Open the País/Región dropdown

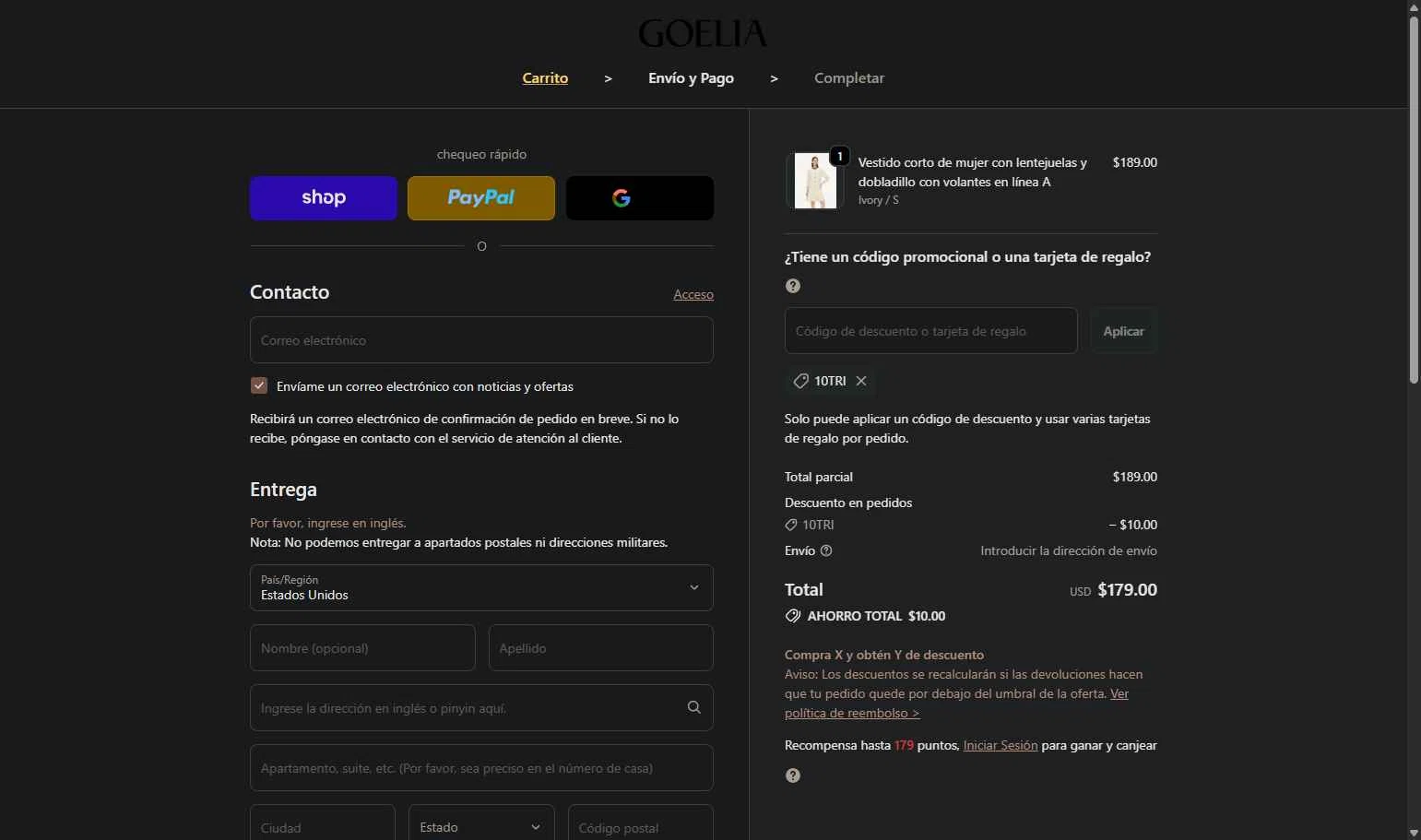[481, 587]
